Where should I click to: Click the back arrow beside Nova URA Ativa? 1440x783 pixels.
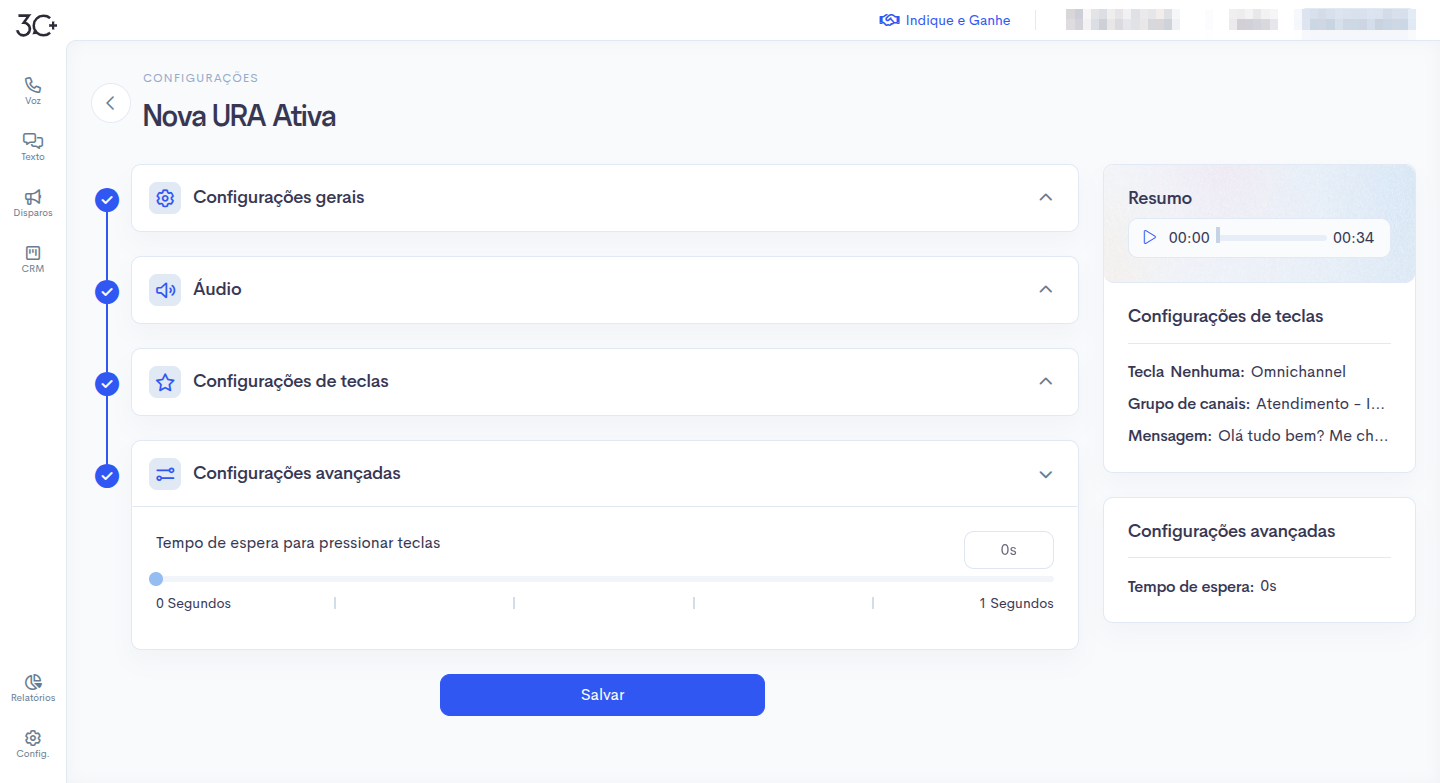111,103
